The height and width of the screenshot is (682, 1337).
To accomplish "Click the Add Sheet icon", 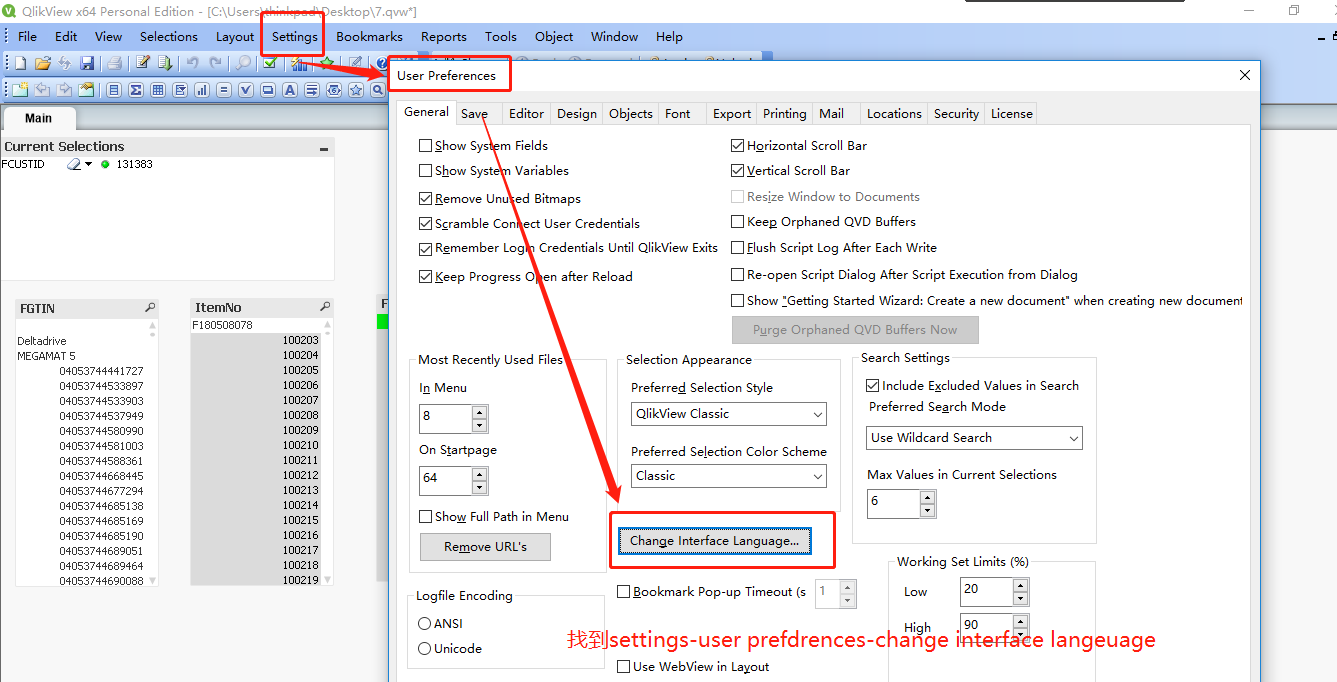I will (20, 90).
